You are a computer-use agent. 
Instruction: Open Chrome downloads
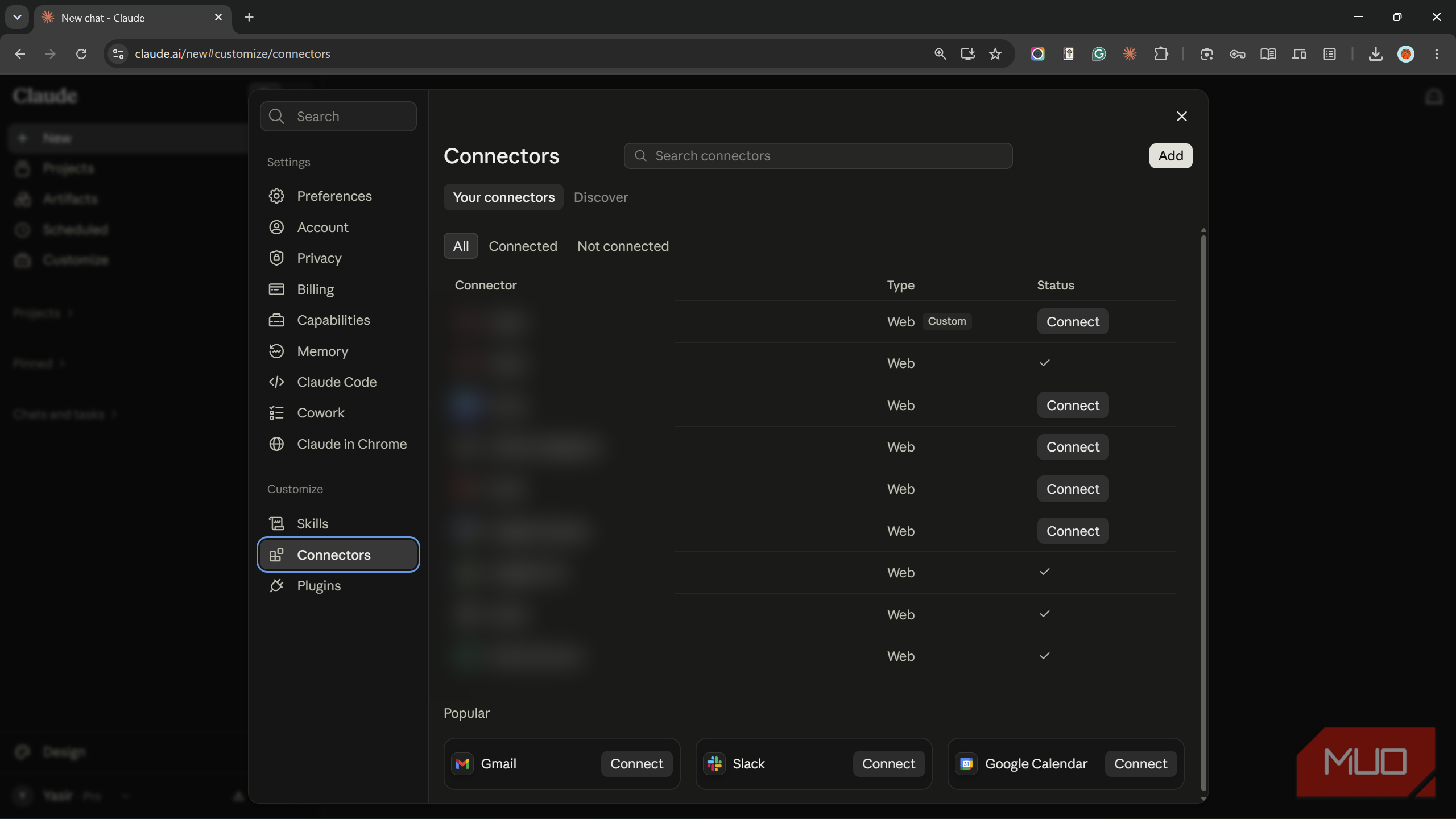[x=1375, y=54]
